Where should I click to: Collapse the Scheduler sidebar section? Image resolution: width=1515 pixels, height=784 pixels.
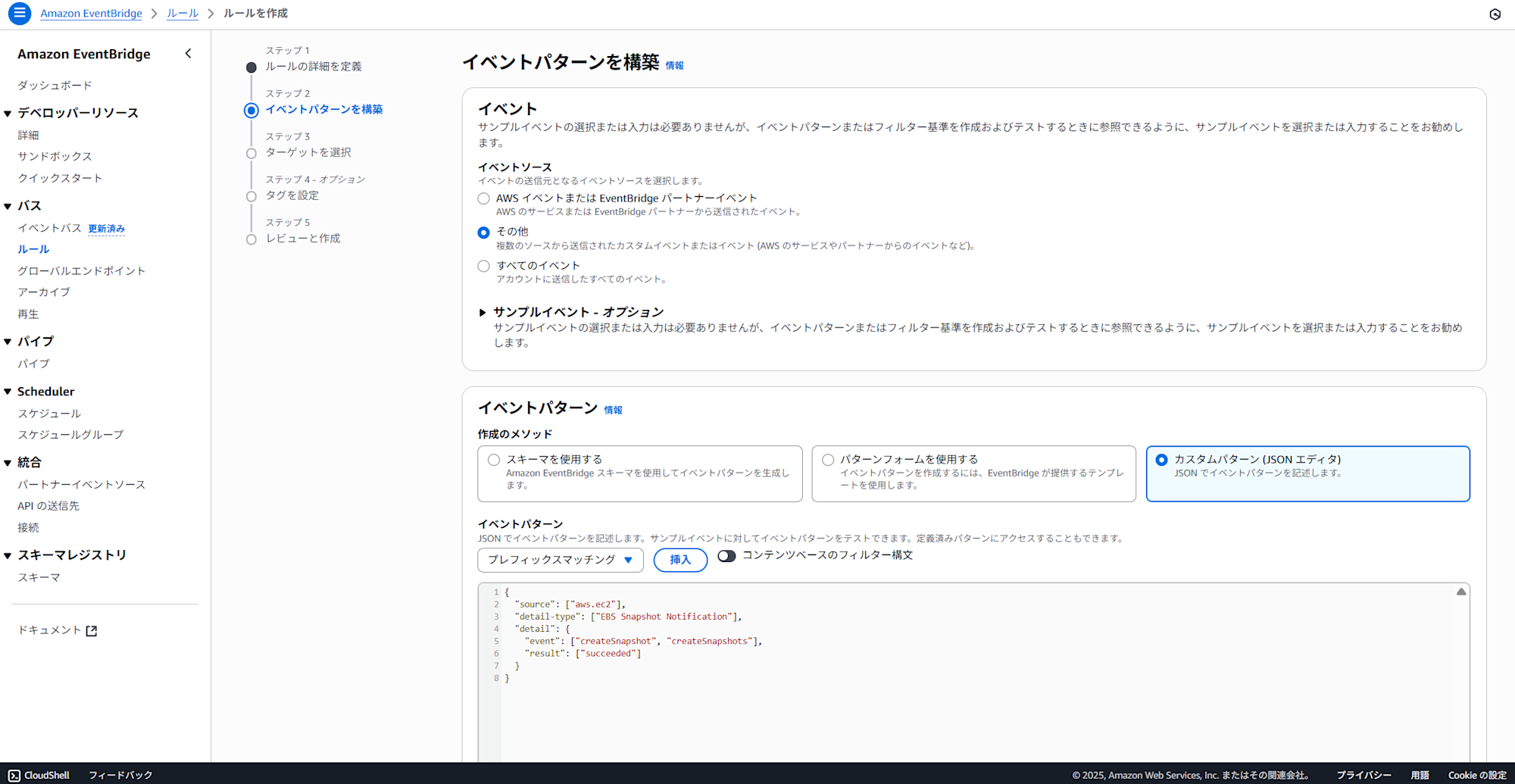(x=8, y=392)
